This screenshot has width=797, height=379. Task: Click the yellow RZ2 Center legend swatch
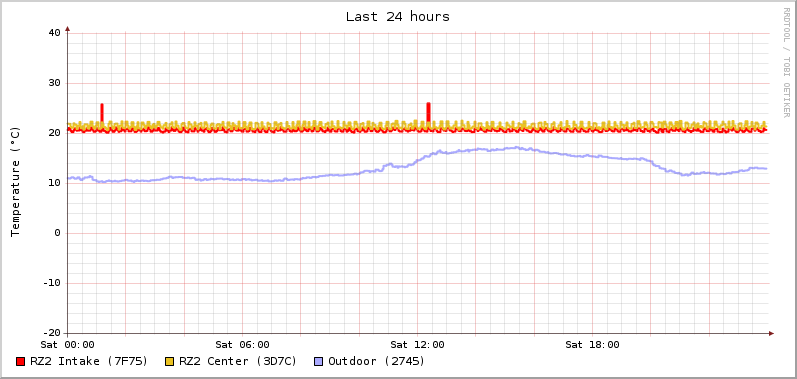(170, 362)
